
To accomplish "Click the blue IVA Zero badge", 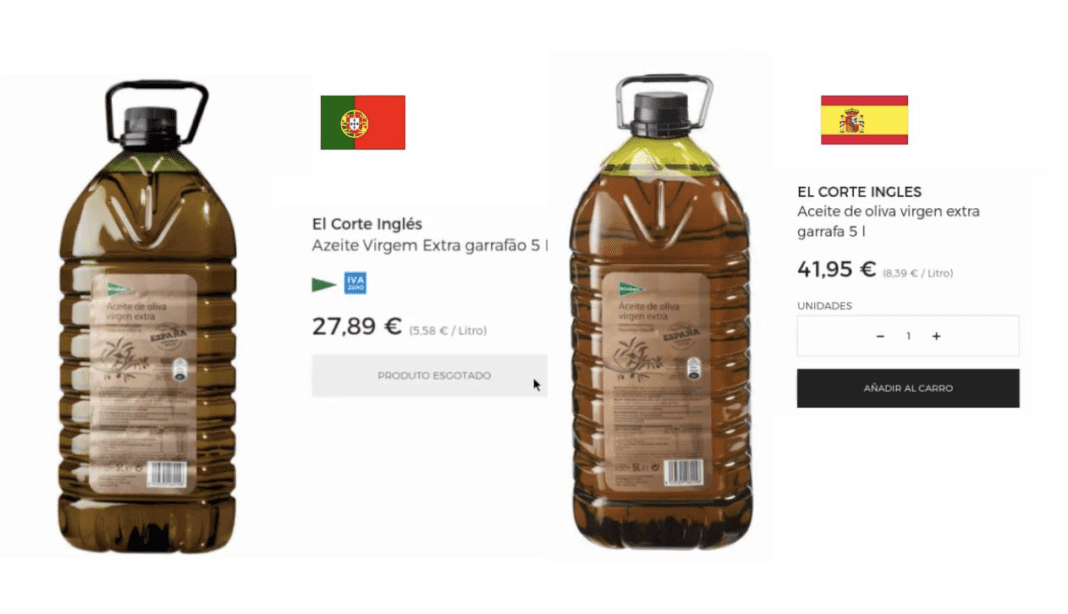I will point(355,283).
